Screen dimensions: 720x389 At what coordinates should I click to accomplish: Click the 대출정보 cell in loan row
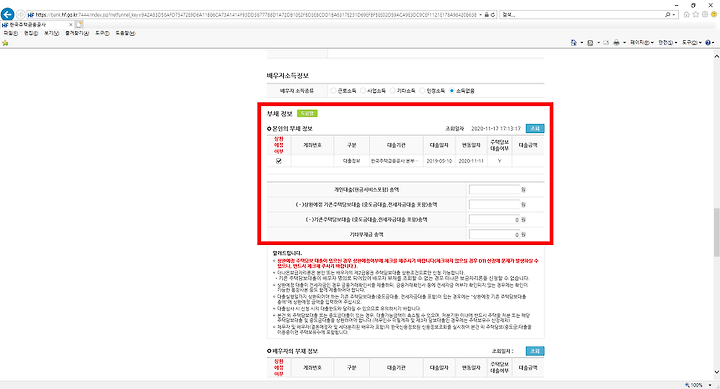(352, 161)
